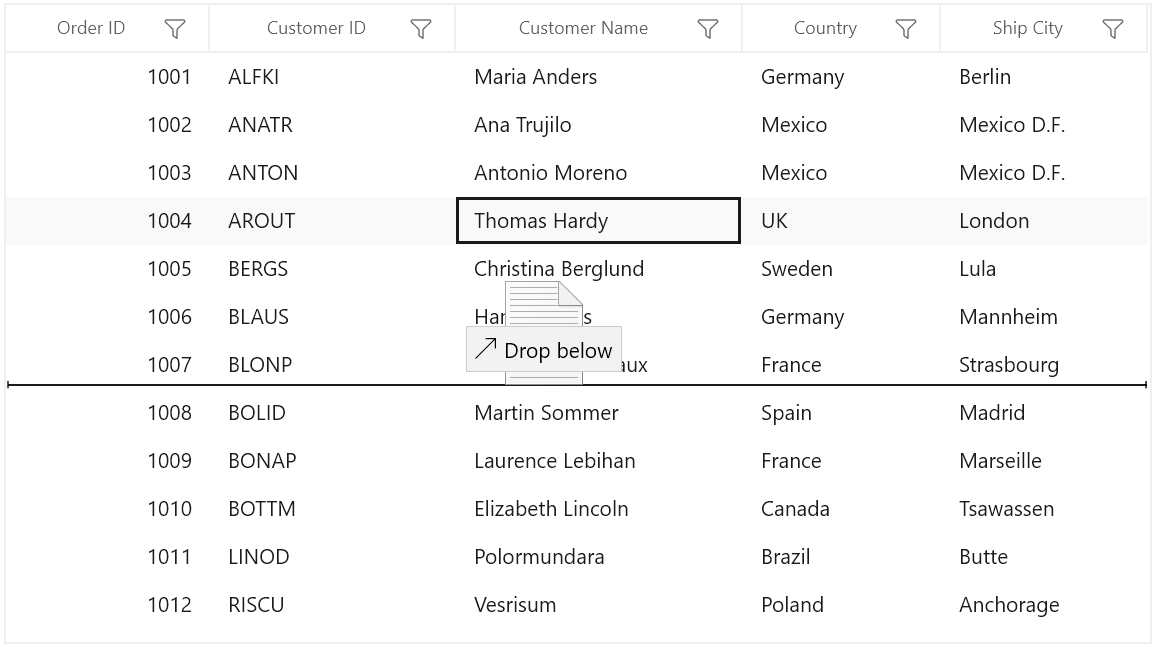Open the Customer Name filter icon

tap(708, 29)
